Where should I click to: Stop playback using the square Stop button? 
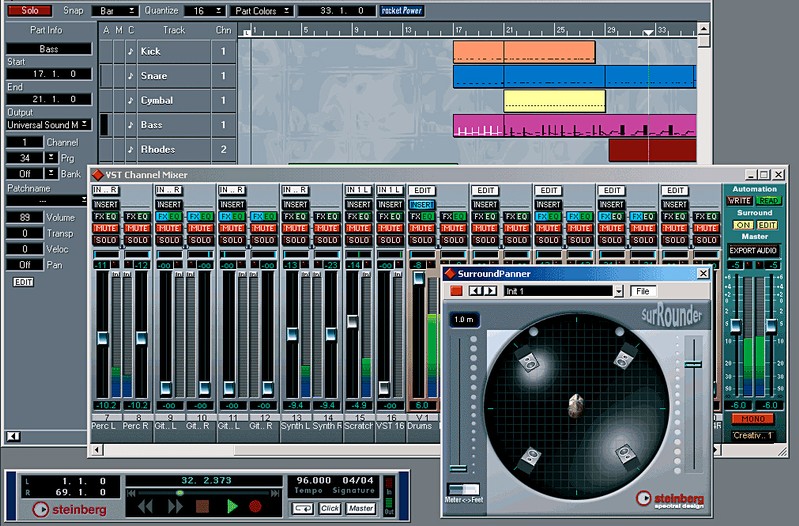203,506
